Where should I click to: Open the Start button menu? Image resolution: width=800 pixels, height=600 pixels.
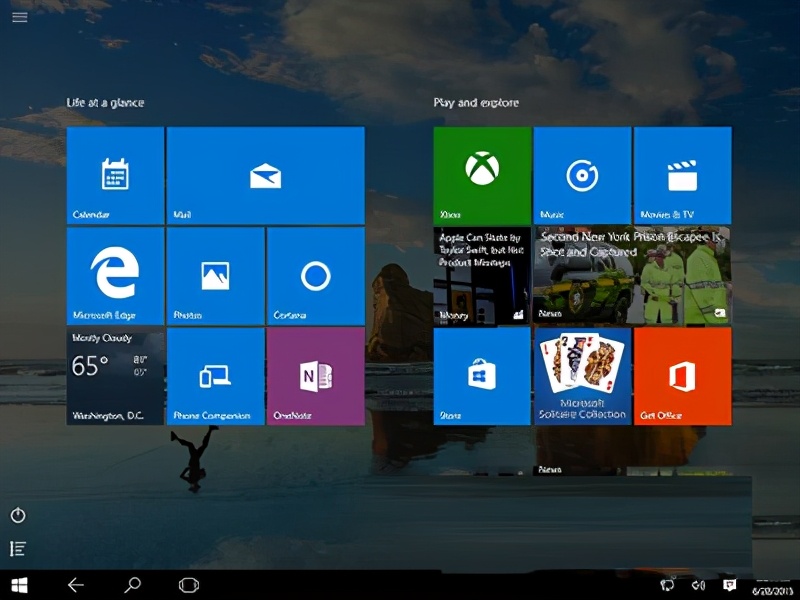tap(18, 584)
